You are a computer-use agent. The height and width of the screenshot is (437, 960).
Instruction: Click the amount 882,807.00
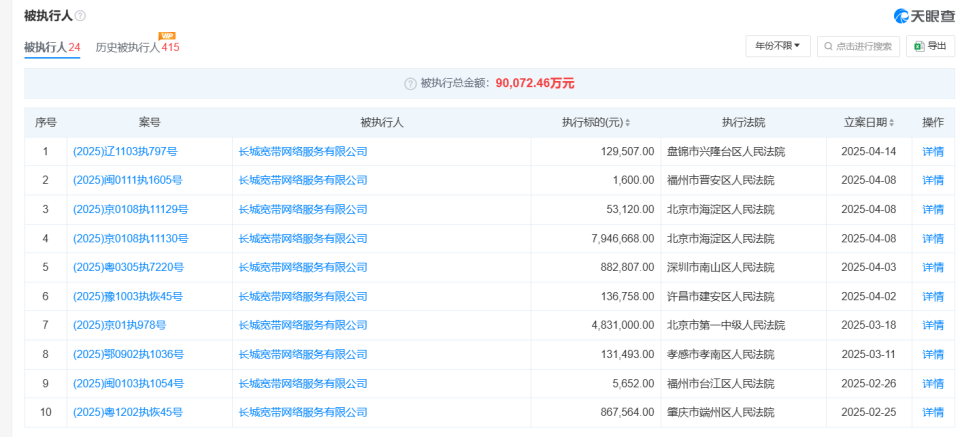(628, 267)
